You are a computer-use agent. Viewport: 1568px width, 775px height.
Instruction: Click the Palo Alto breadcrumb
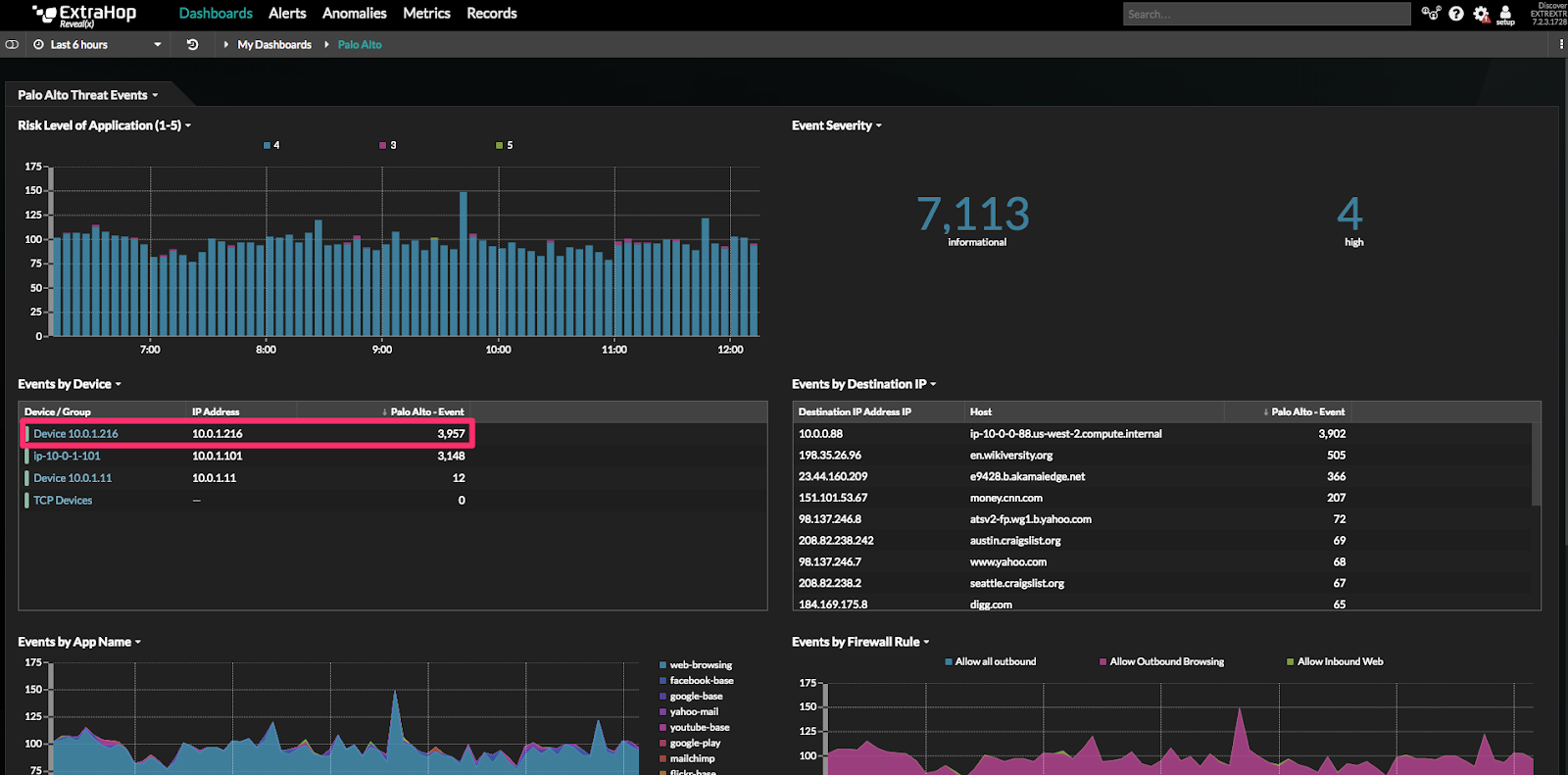(x=360, y=44)
